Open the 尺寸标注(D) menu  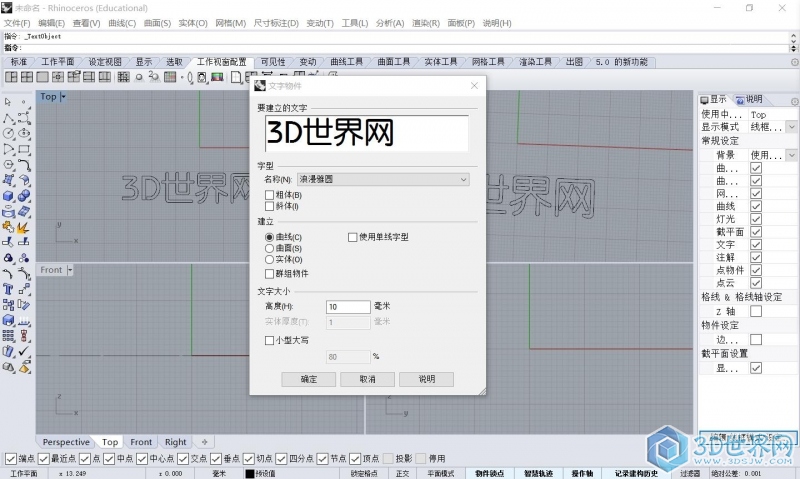click(x=276, y=23)
